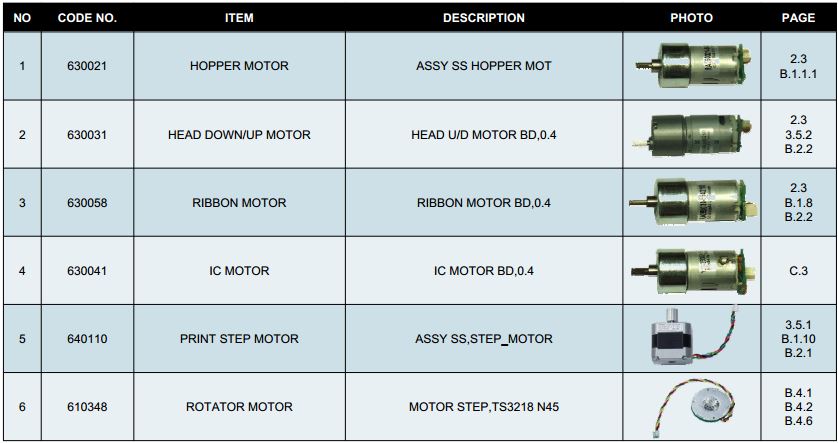
Task: Open page reference B.1.1.1
Action: click(x=798, y=74)
